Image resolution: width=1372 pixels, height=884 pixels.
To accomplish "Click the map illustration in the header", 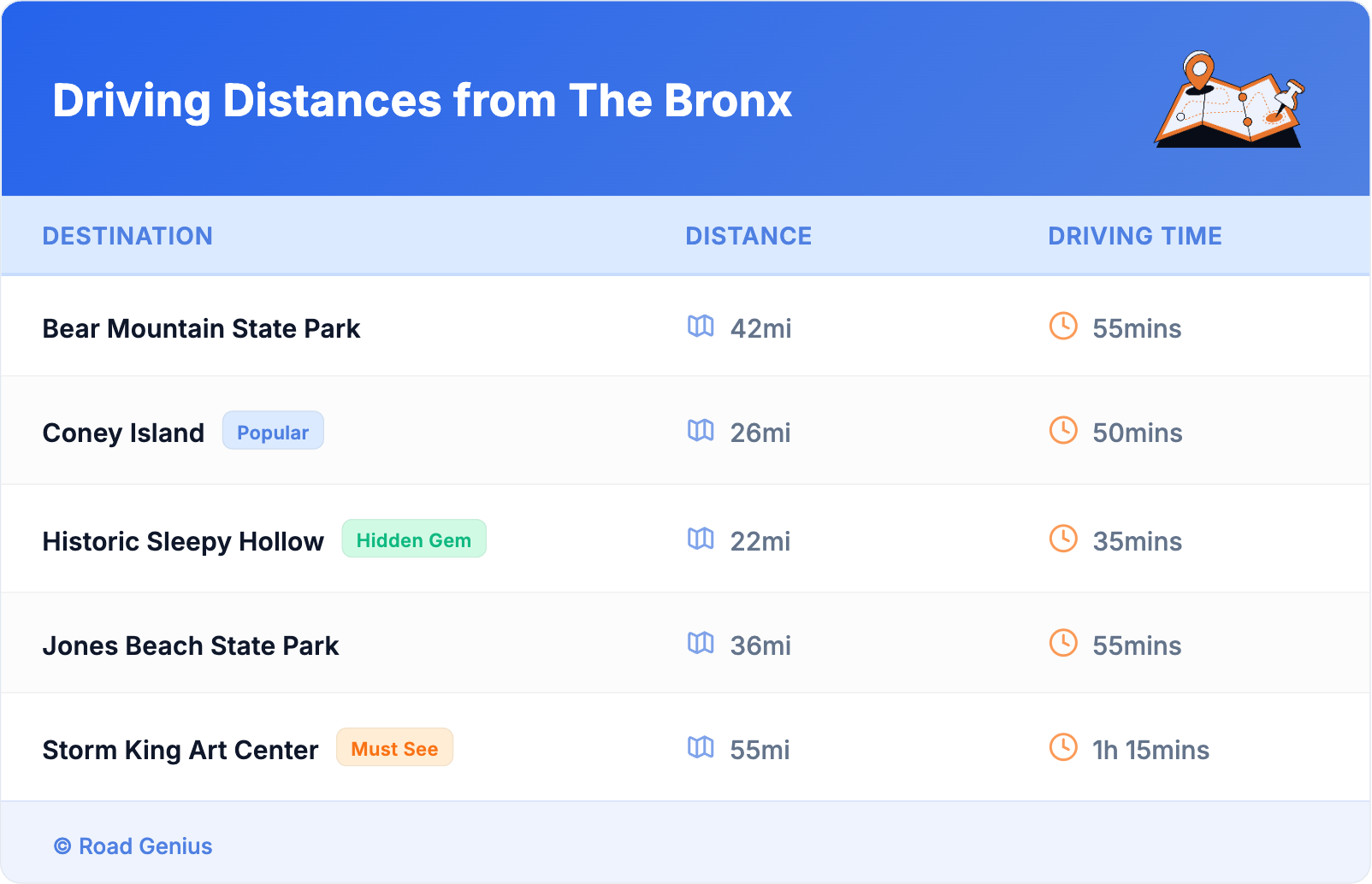I will click(x=1229, y=101).
